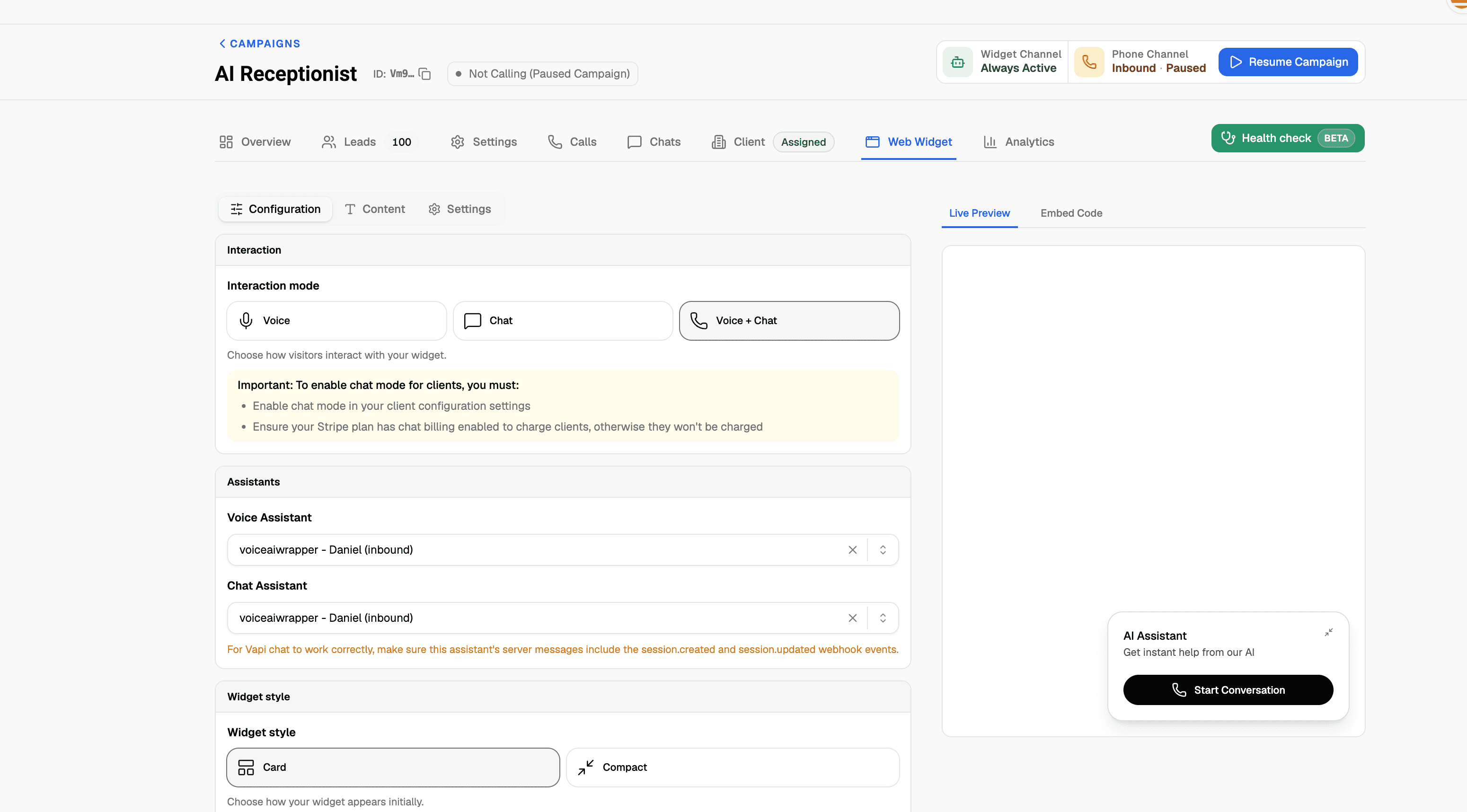
Task: Open the widget Settings sub-tab
Action: point(460,209)
